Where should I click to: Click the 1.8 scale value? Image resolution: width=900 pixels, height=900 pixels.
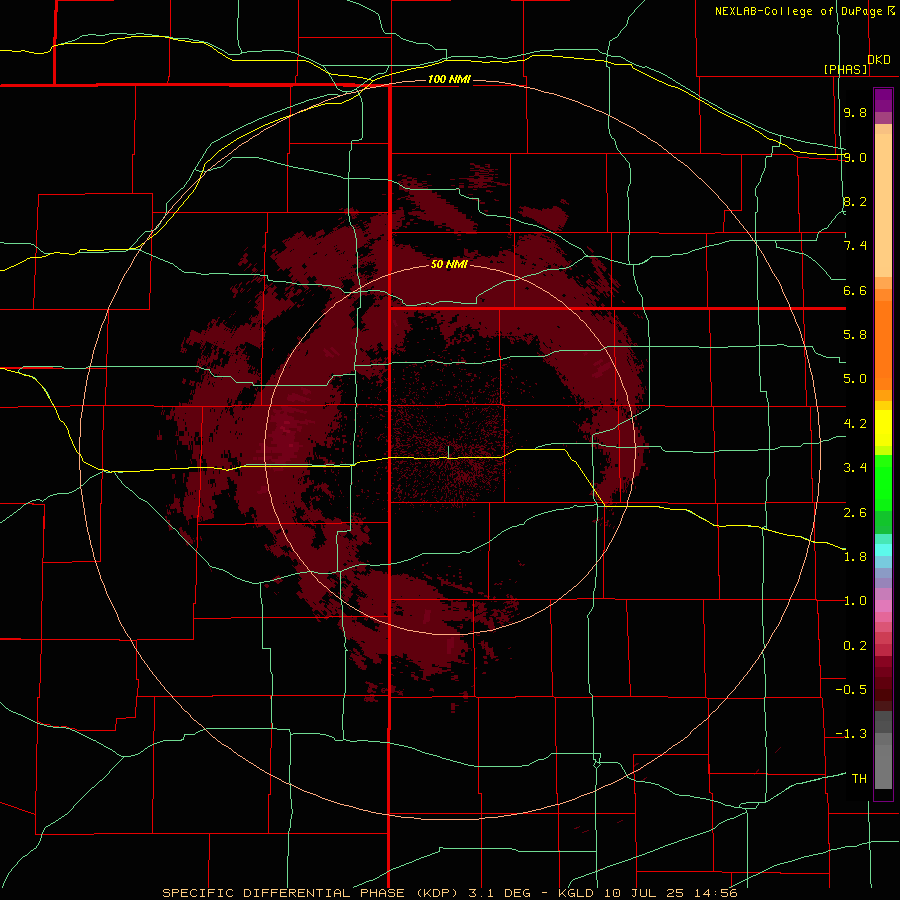click(855, 557)
